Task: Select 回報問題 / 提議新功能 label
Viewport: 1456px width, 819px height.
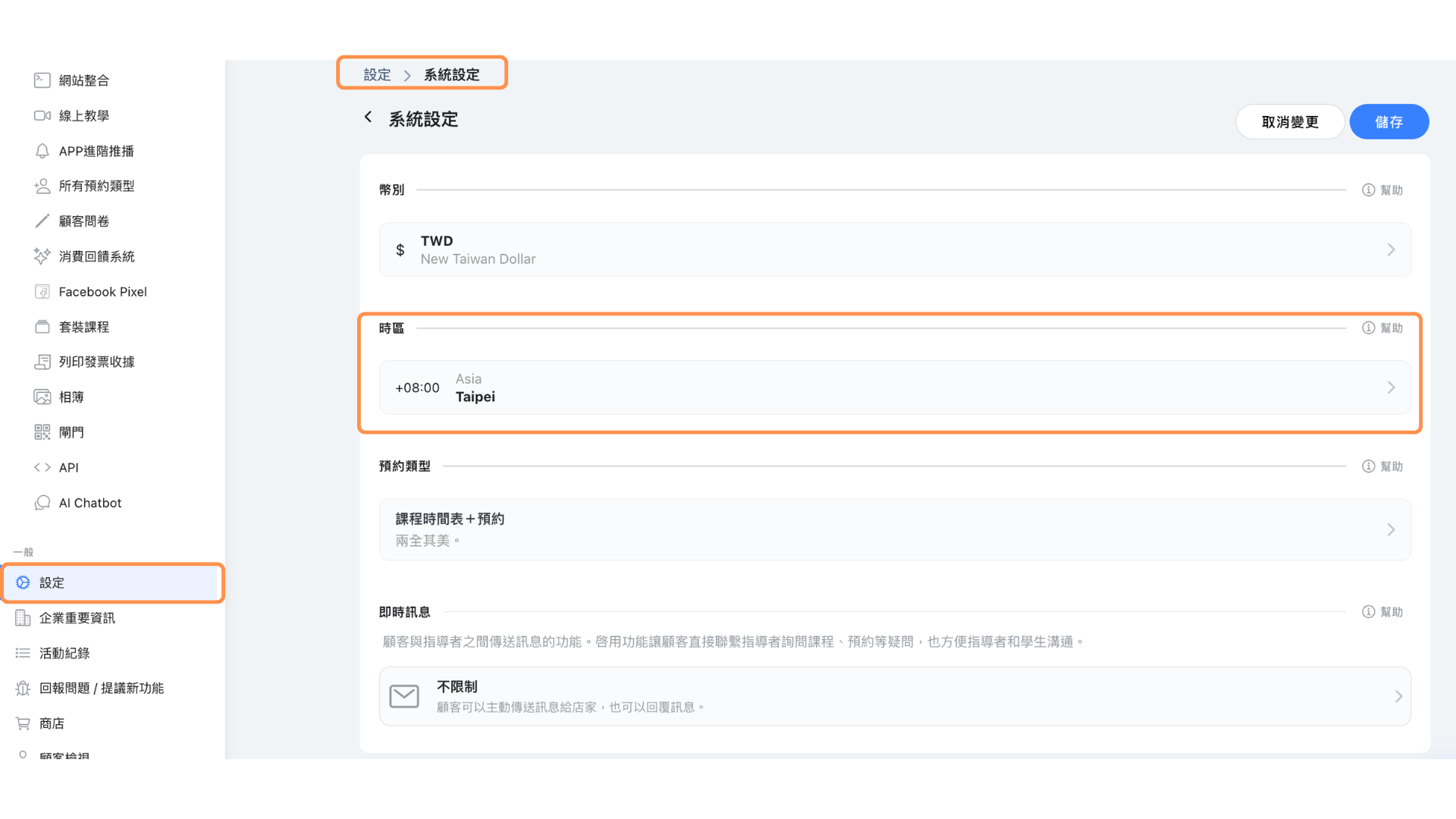Action: 102,688
